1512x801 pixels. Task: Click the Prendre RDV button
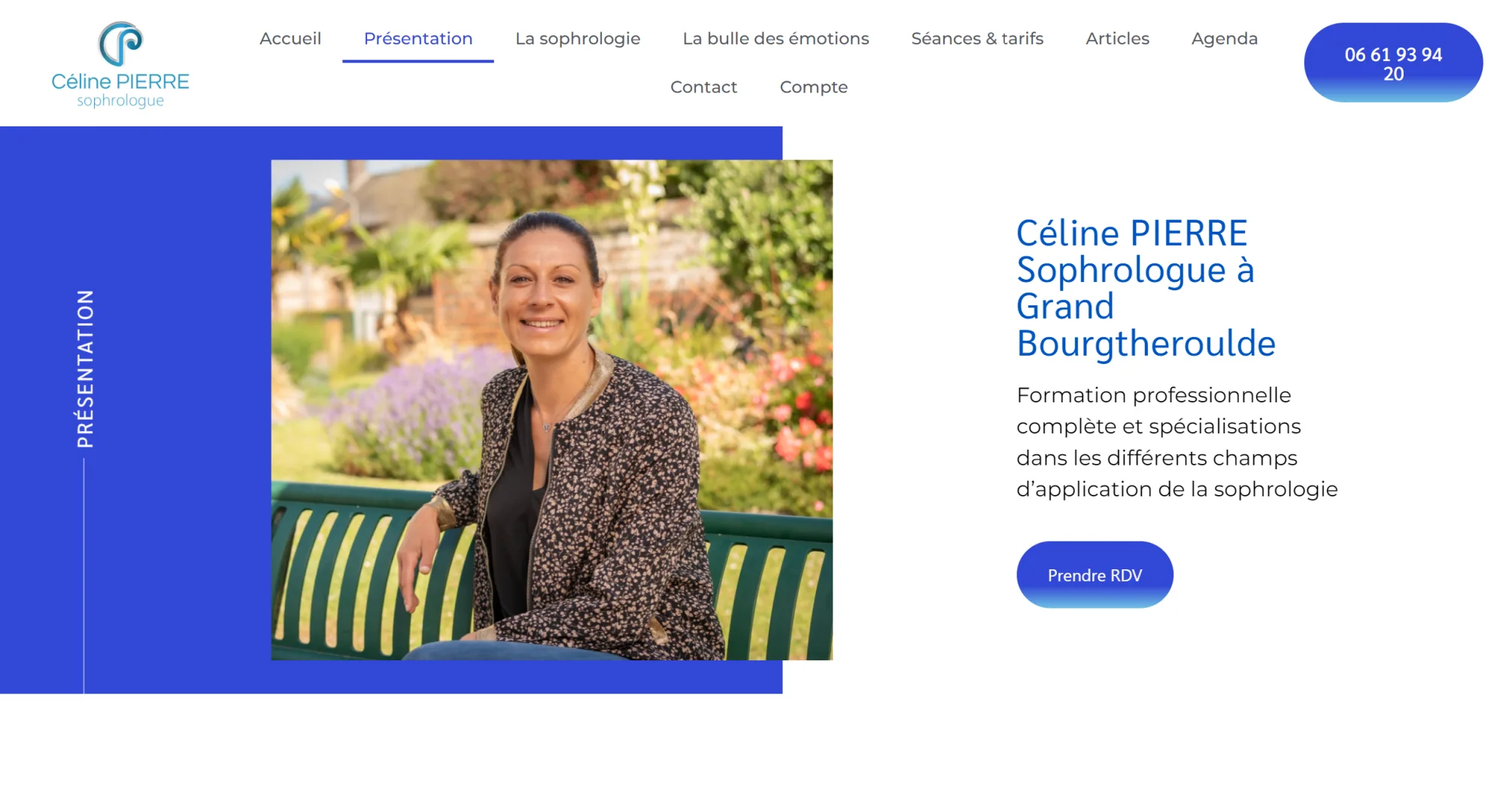[x=1095, y=575]
